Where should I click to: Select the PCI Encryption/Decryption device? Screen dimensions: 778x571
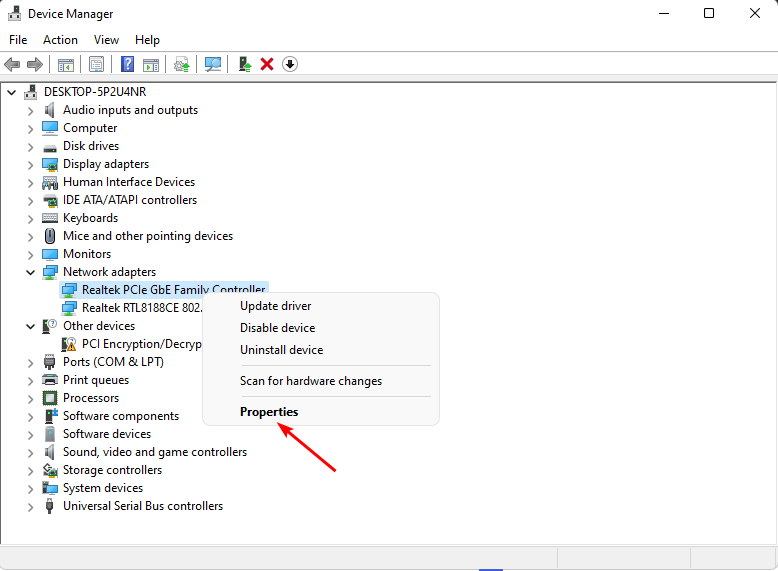click(141, 344)
